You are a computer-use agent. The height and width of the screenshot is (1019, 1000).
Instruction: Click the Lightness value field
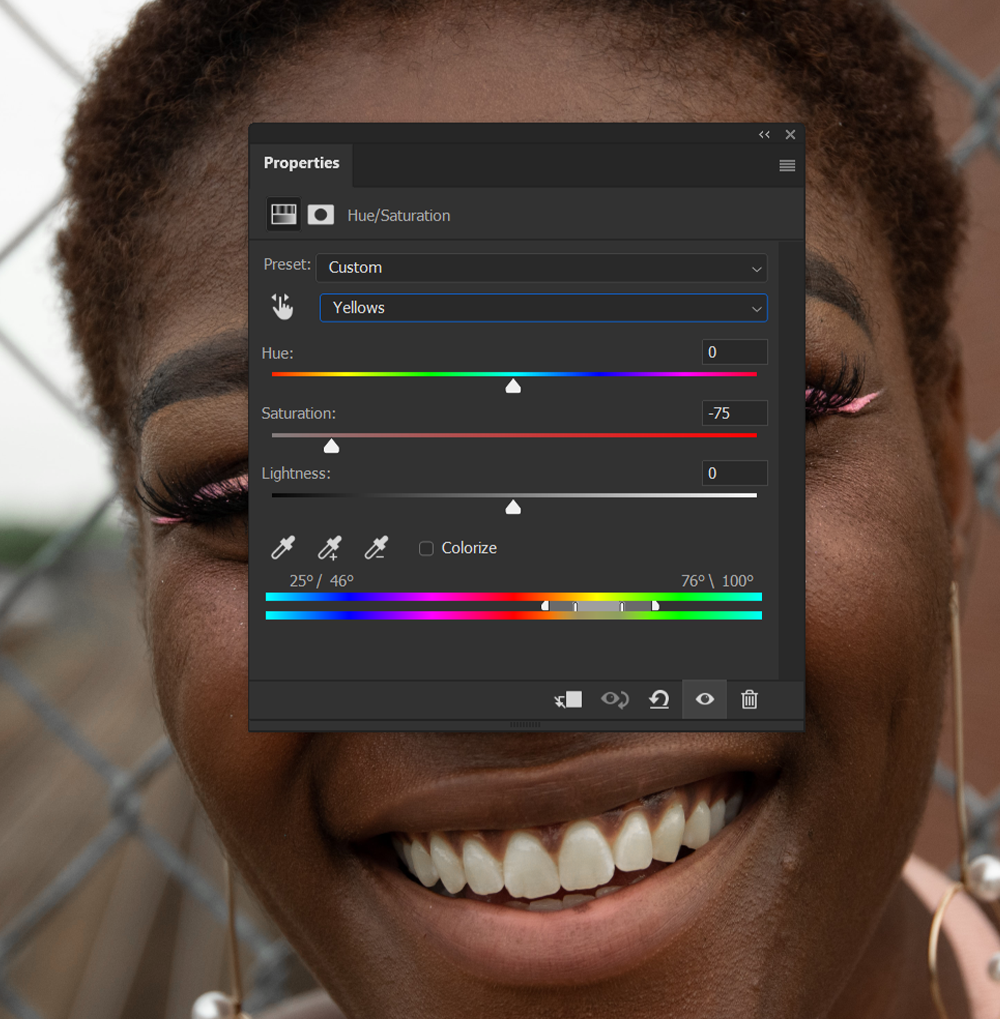tap(734, 473)
